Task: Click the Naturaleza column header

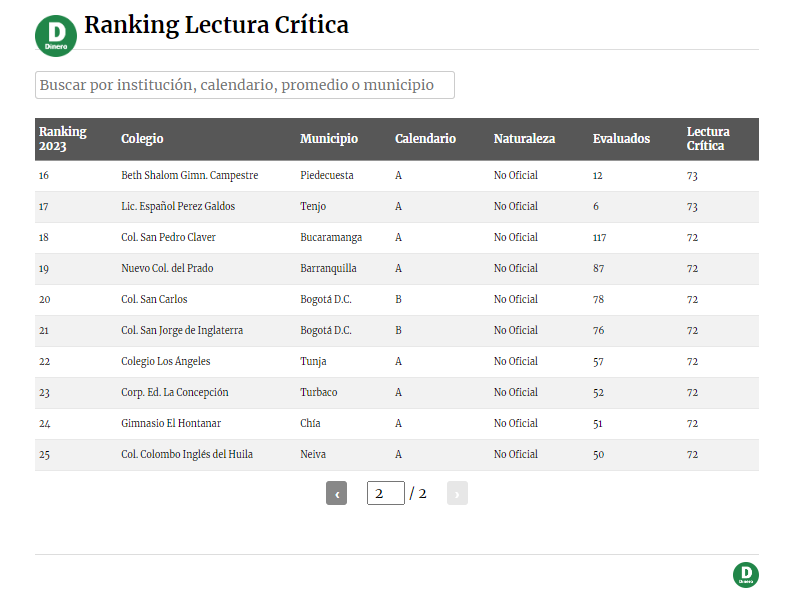Action: [x=524, y=139]
